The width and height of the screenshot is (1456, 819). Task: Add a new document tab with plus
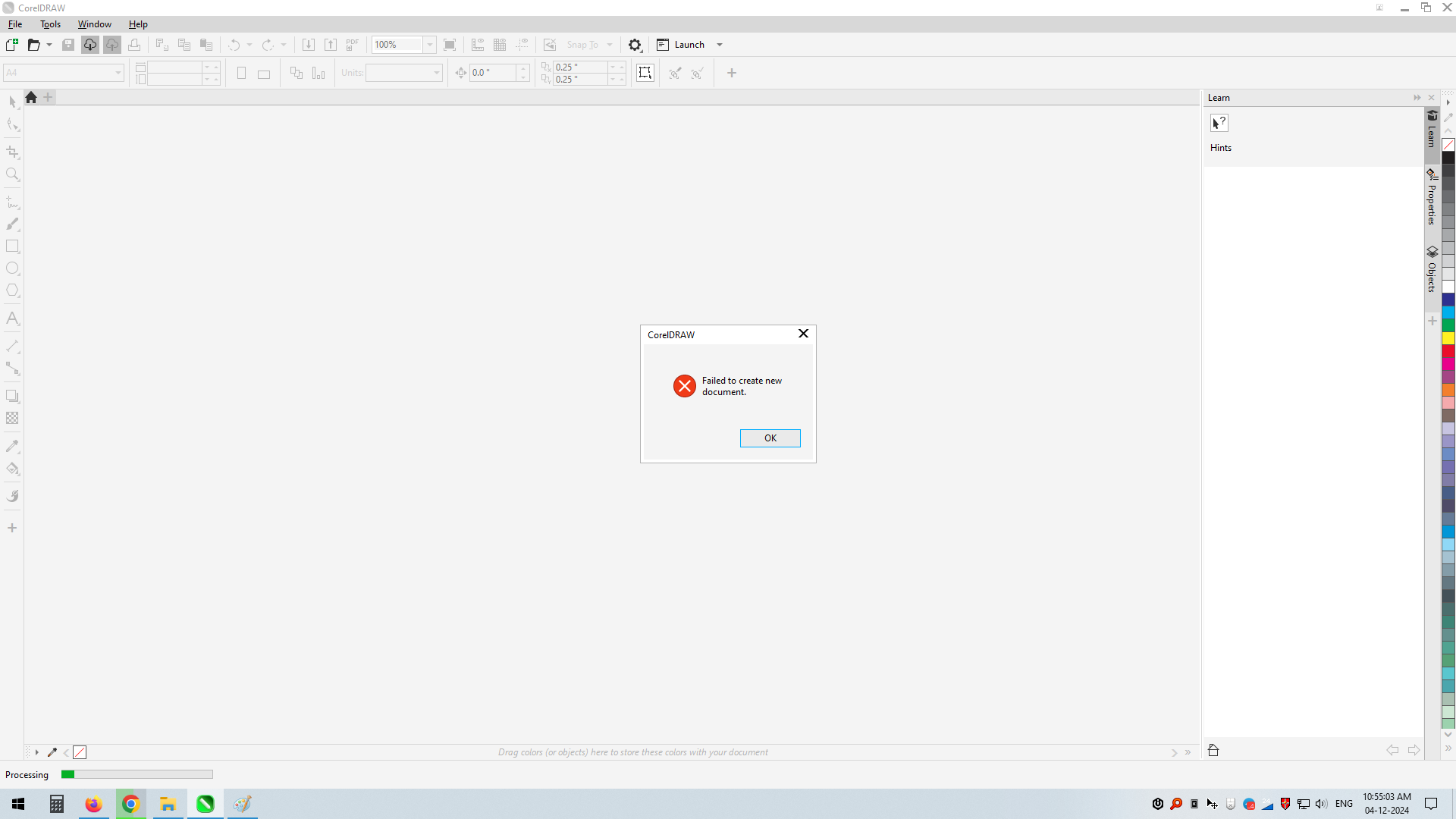pyautogui.click(x=49, y=97)
